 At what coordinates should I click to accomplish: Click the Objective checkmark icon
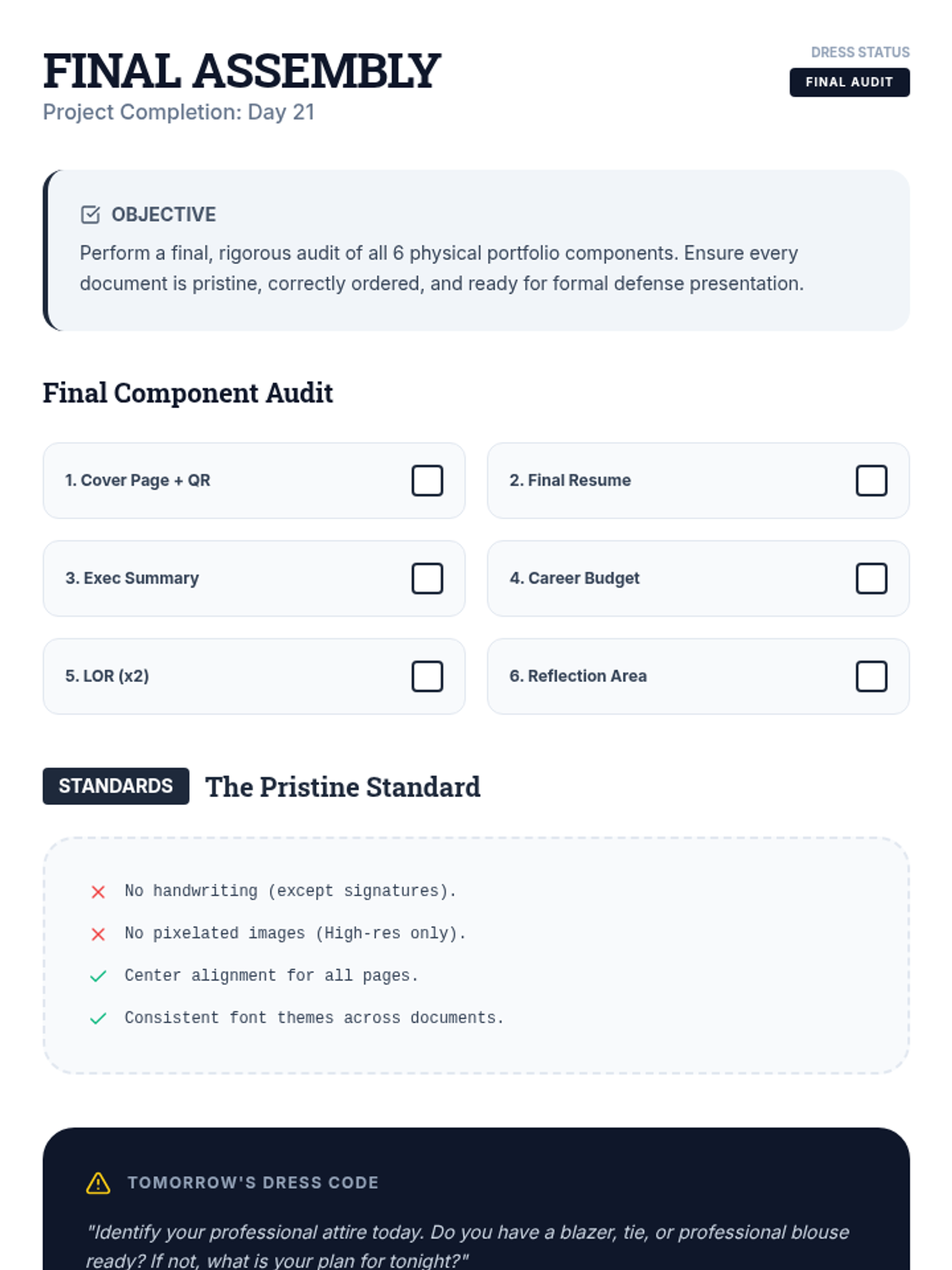[90, 214]
